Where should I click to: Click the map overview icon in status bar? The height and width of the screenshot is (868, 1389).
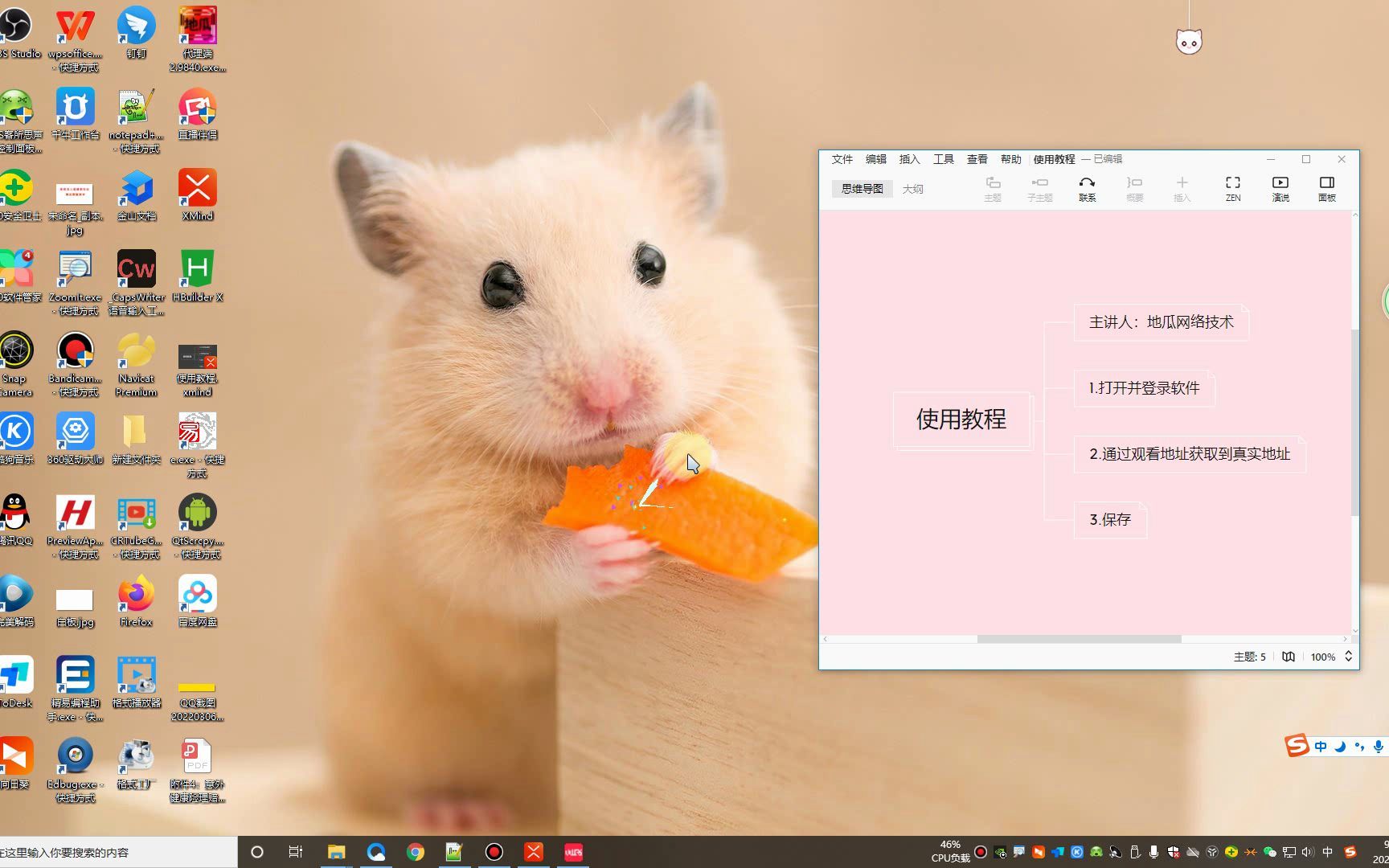click(1289, 657)
